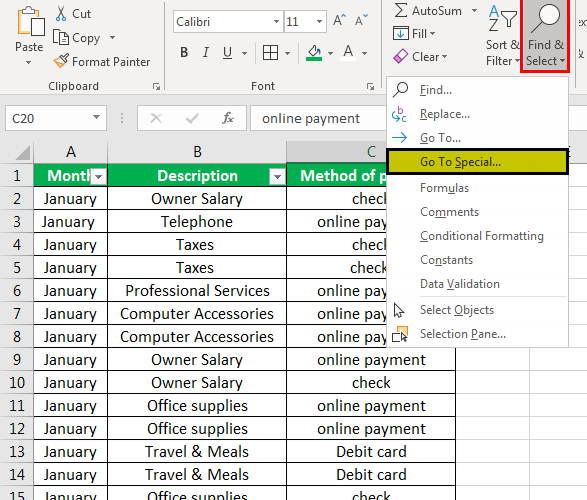The image size is (587, 500).
Task: Select Data Validation in the menu
Action: tap(477, 284)
